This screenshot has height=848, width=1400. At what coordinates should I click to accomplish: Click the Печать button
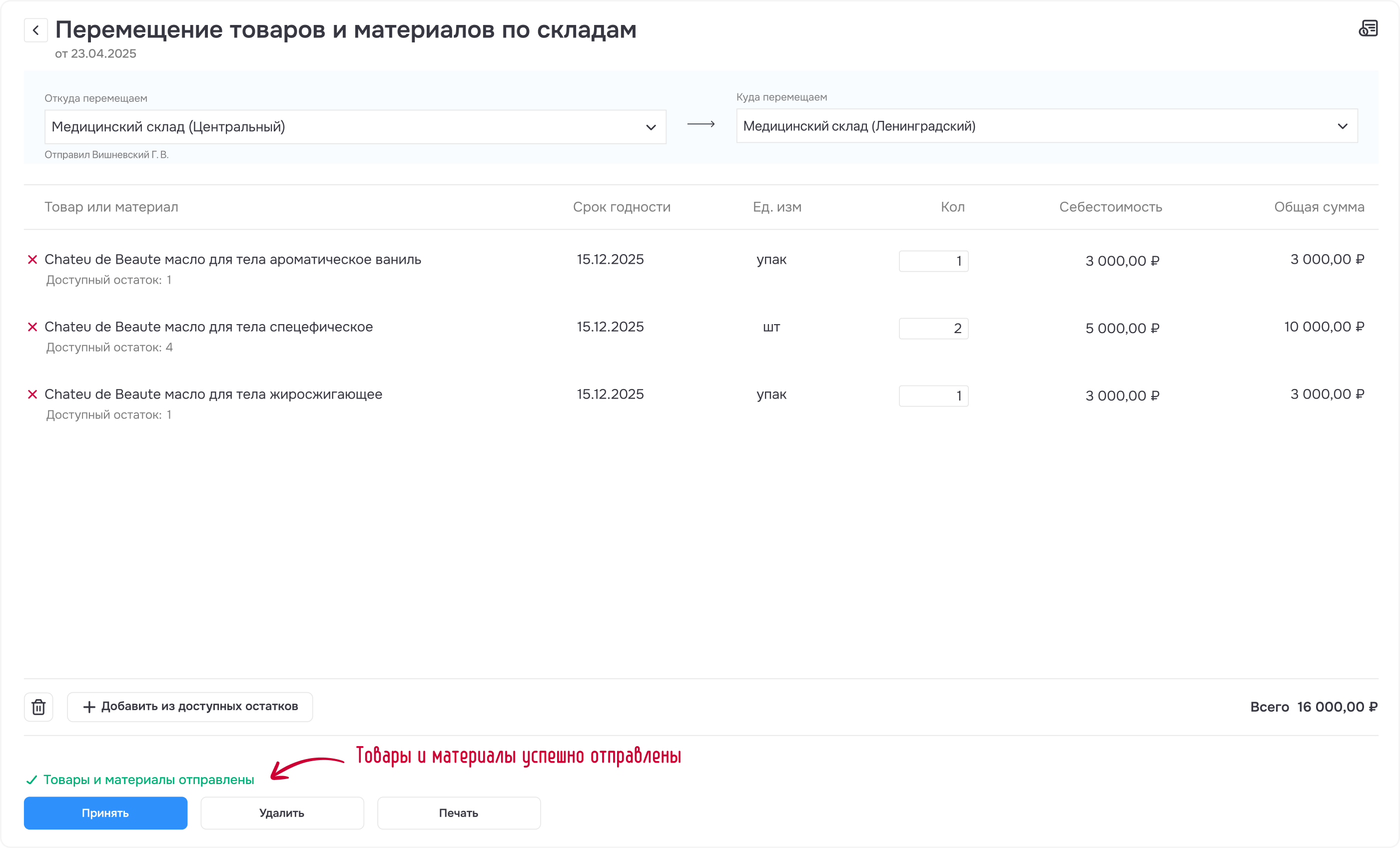click(459, 814)
